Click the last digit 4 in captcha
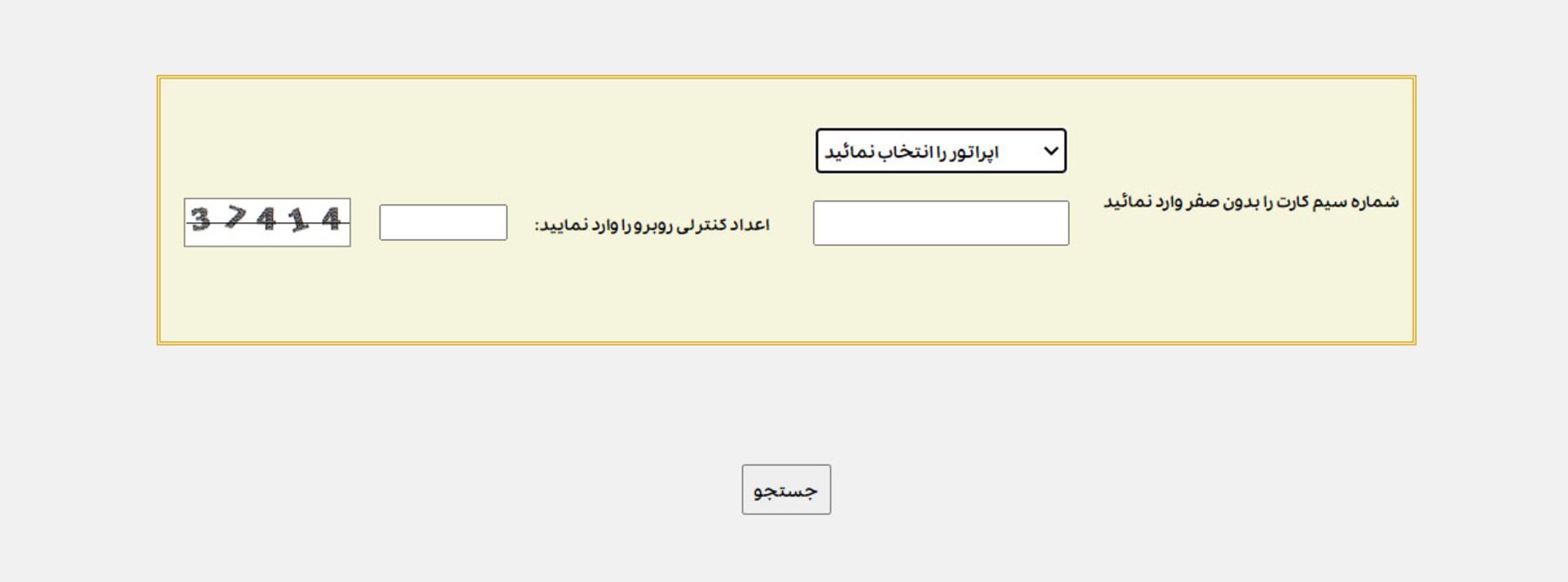 [331, 218]
